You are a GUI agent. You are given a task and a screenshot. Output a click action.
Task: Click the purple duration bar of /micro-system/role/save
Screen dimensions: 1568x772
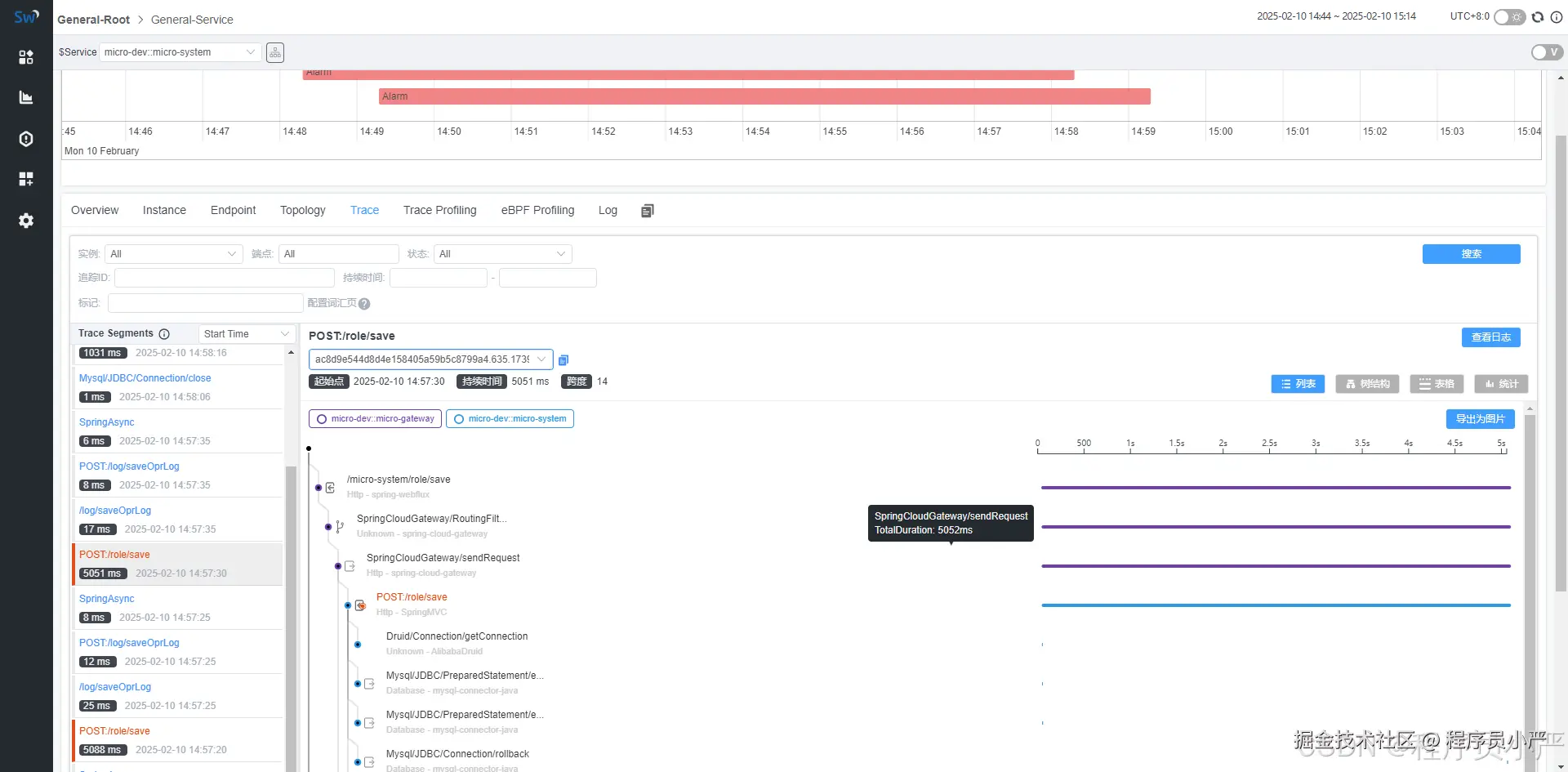[1276, 488]
